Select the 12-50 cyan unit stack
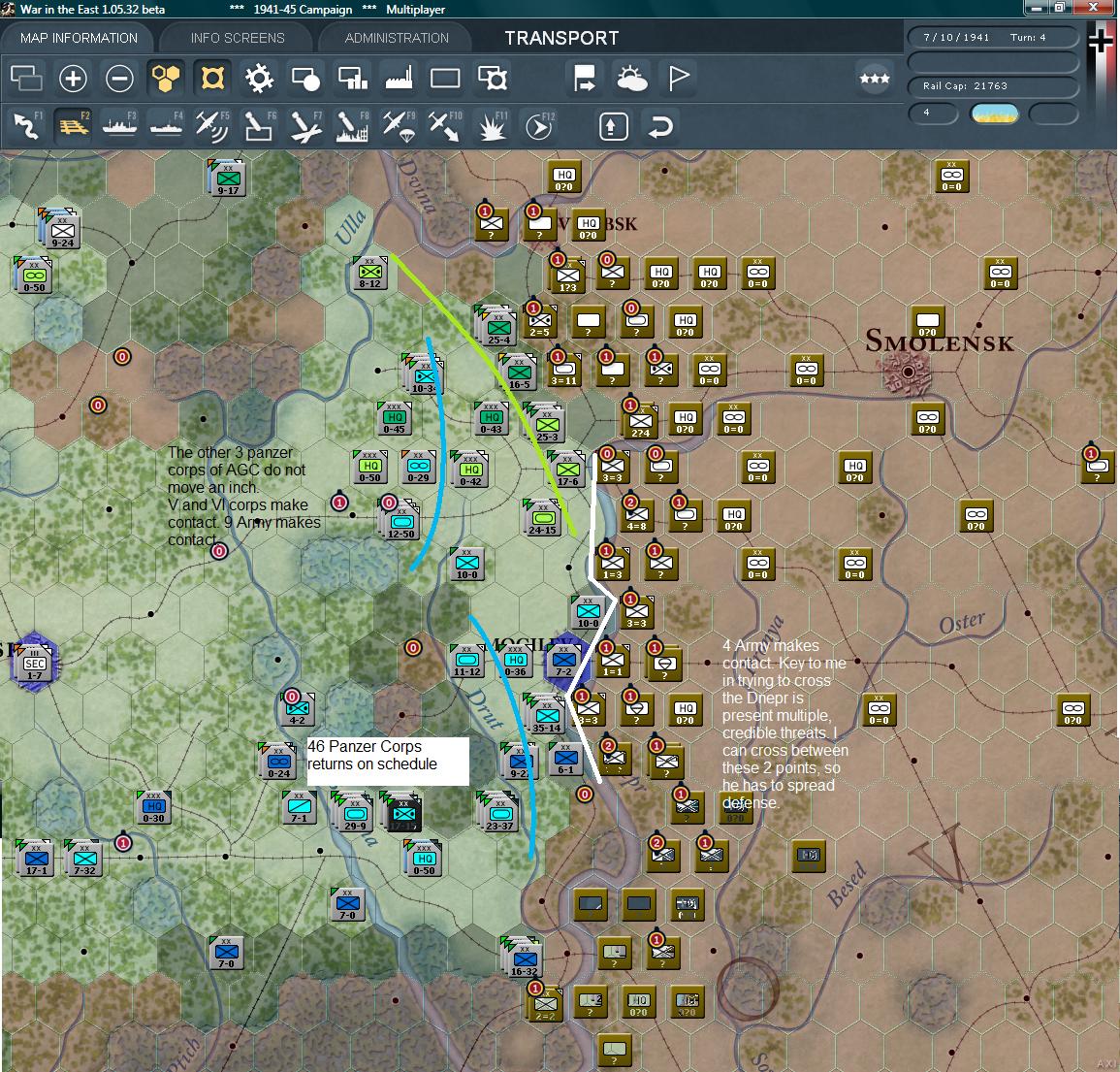 coord(400,520)
